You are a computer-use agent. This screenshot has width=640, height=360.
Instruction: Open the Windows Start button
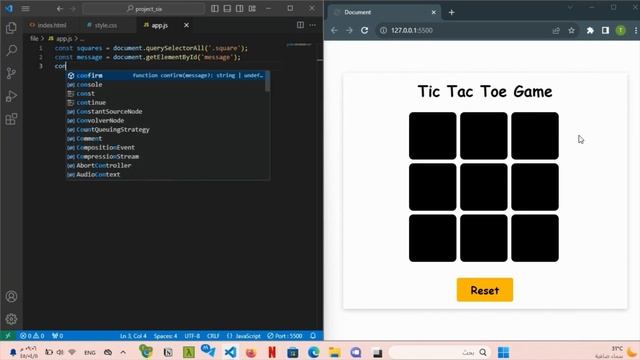[x=503, y=352]
